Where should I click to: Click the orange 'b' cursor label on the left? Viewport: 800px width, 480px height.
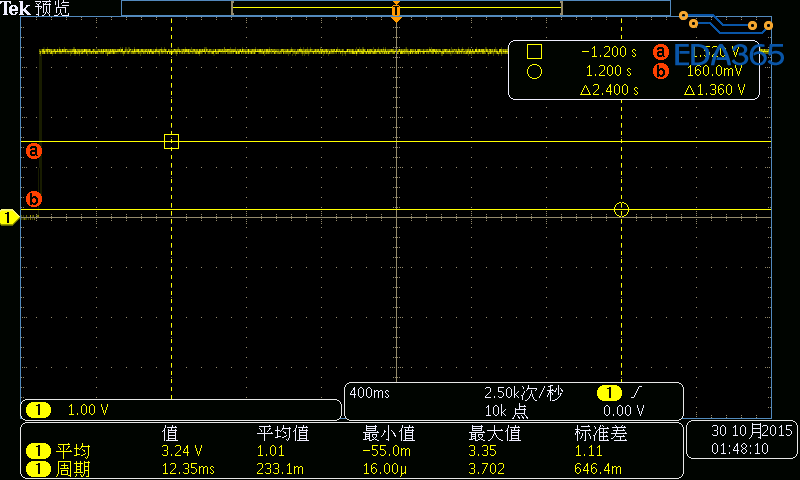[34, 199]
